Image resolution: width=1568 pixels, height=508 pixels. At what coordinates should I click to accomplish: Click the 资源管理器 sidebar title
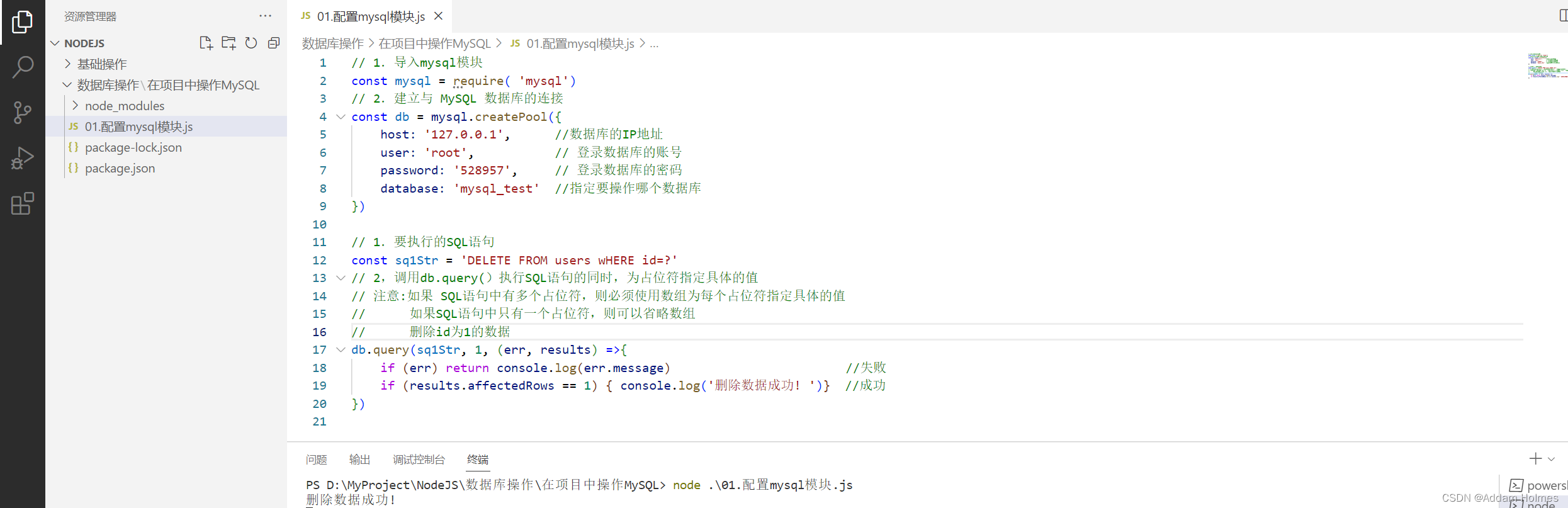click(x=90, y=16)
